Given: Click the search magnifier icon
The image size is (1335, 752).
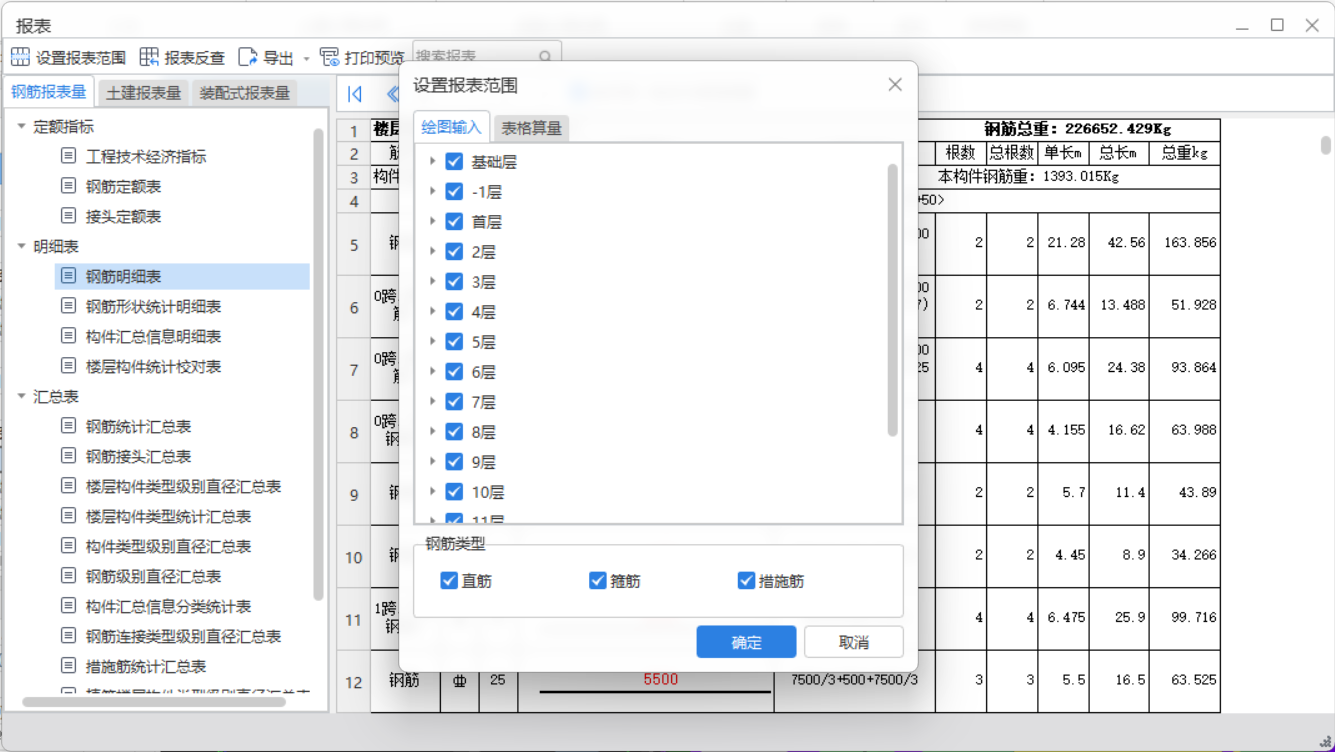Looking at the screenshot, I should [x=545, y=57].
